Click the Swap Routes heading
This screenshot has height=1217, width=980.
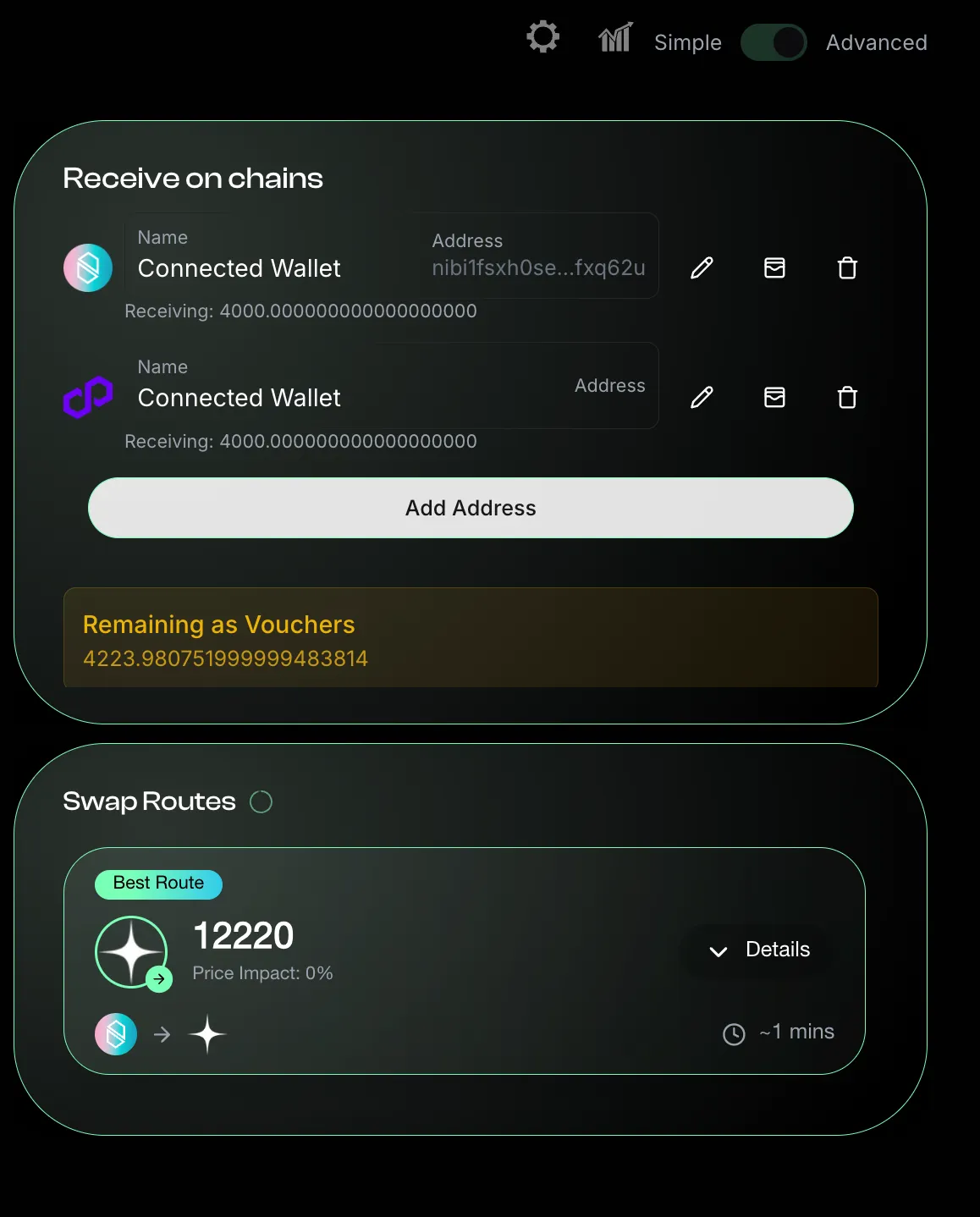point(149,801)
